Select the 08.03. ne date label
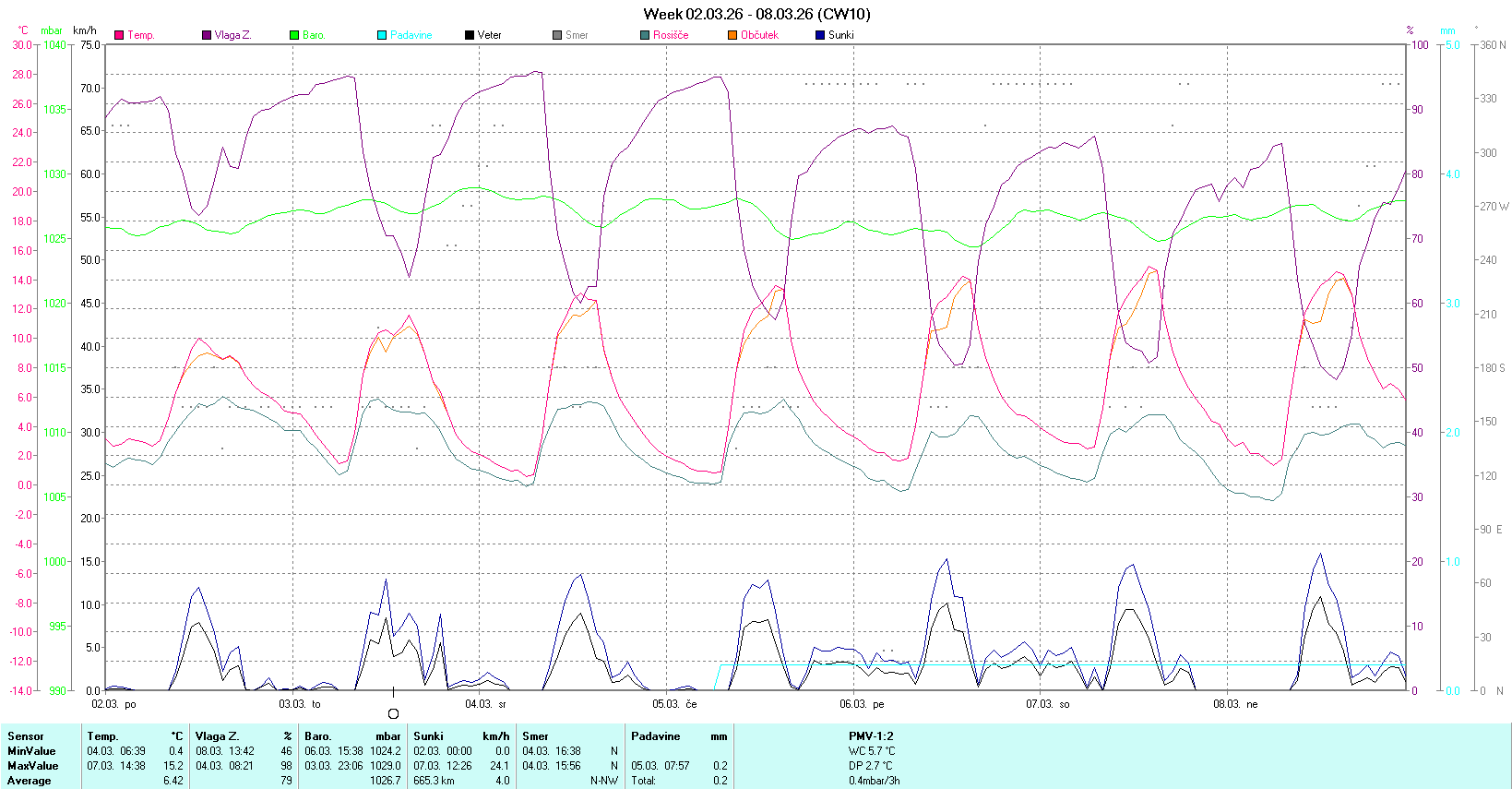The image size is (1512, 789). [1234, 704]
